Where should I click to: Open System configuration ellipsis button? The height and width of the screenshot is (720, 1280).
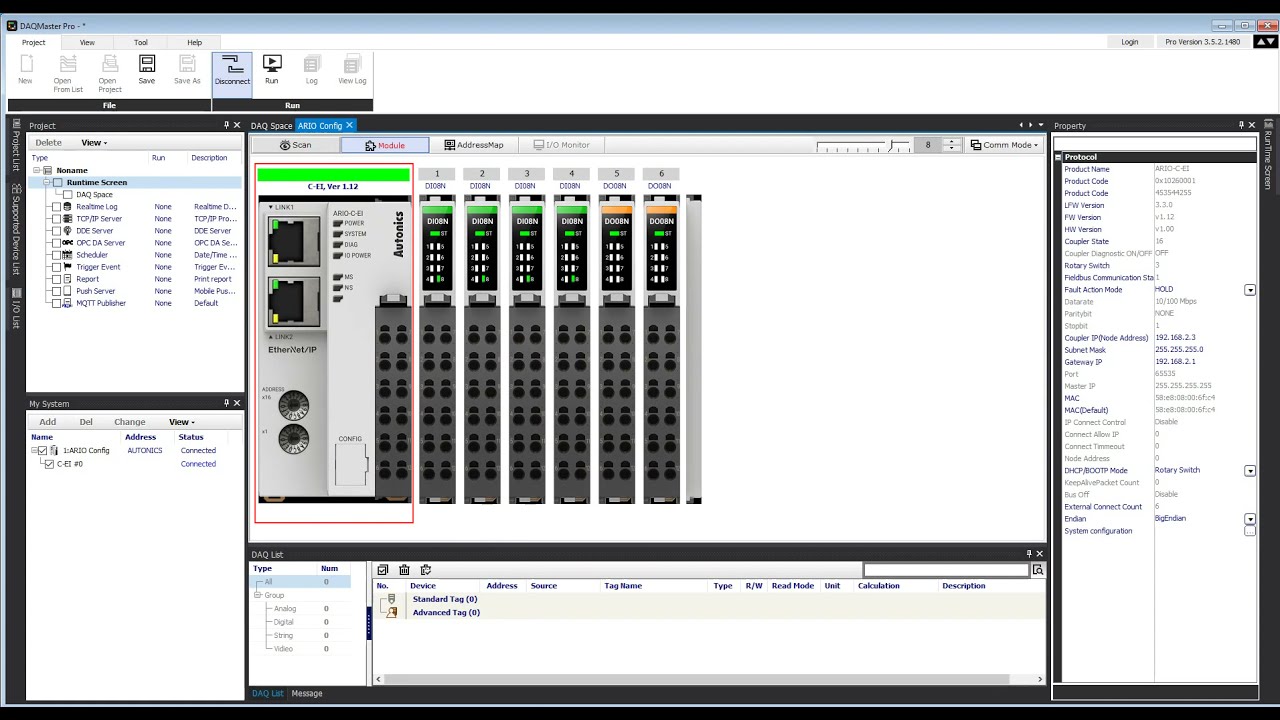coord(1249,531)
